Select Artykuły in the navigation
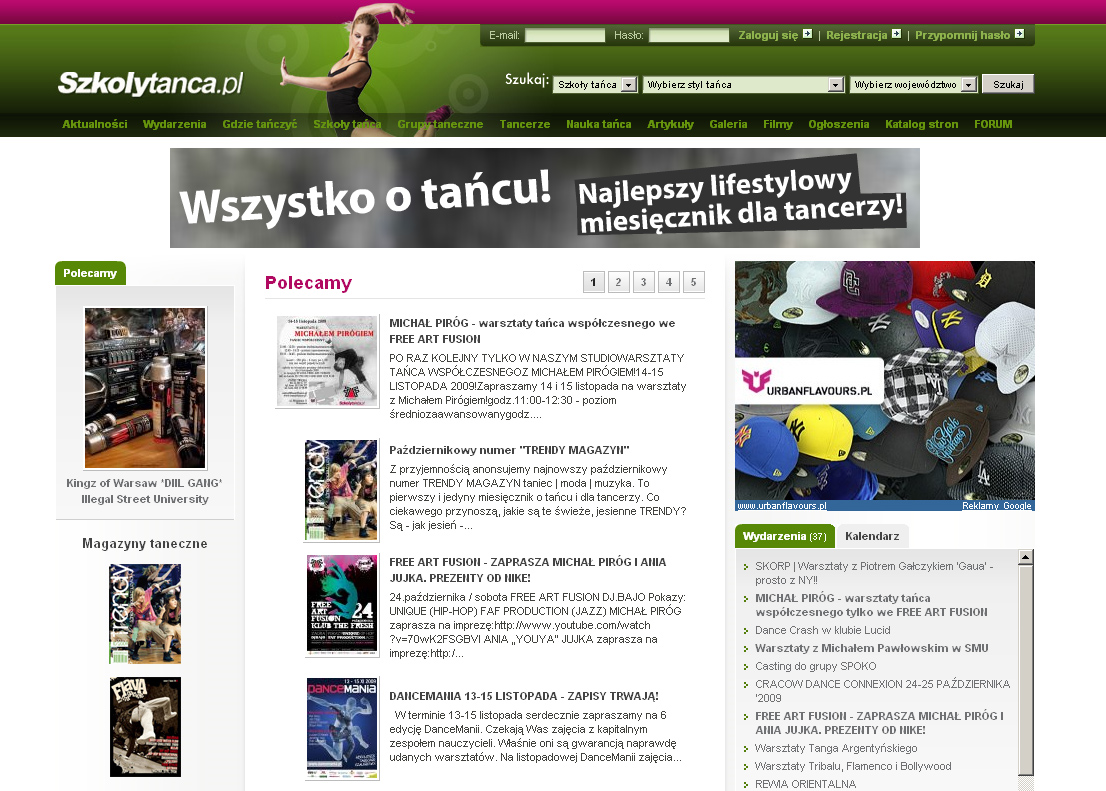The height and width of the screenshot is (791, 1106). coord(670,124)
